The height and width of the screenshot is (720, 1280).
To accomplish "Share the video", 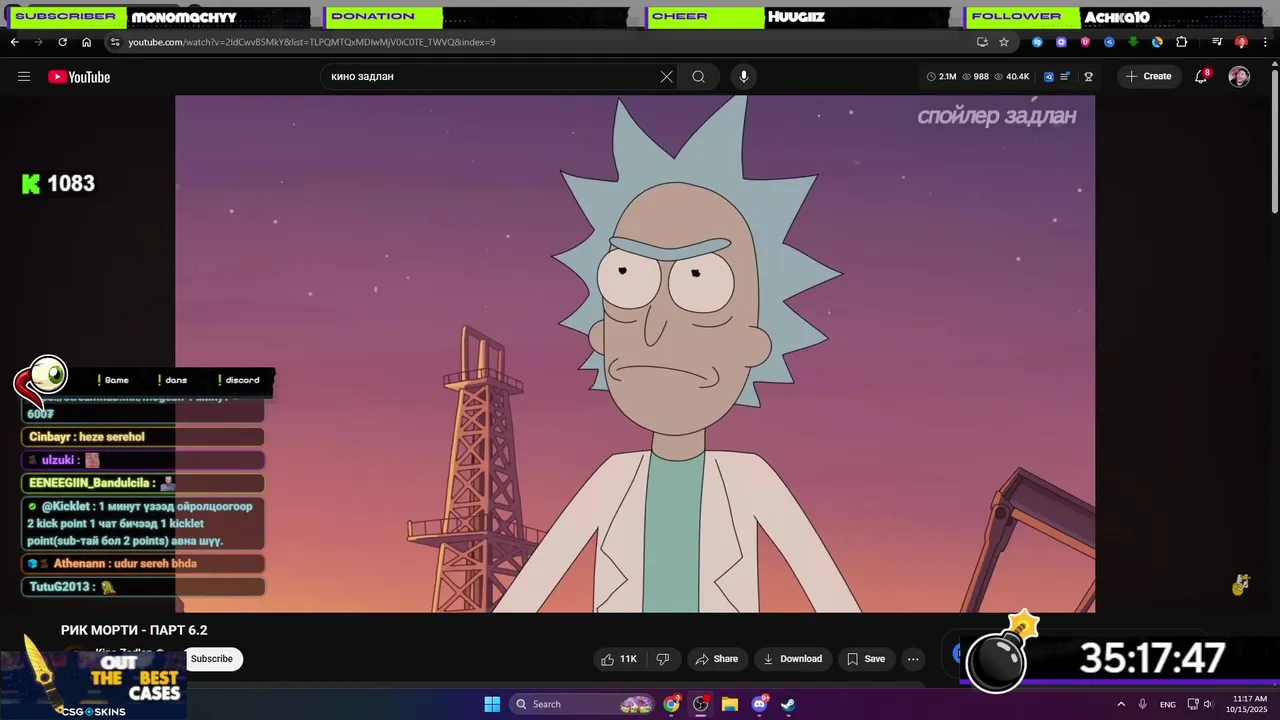I will point(716,659).
